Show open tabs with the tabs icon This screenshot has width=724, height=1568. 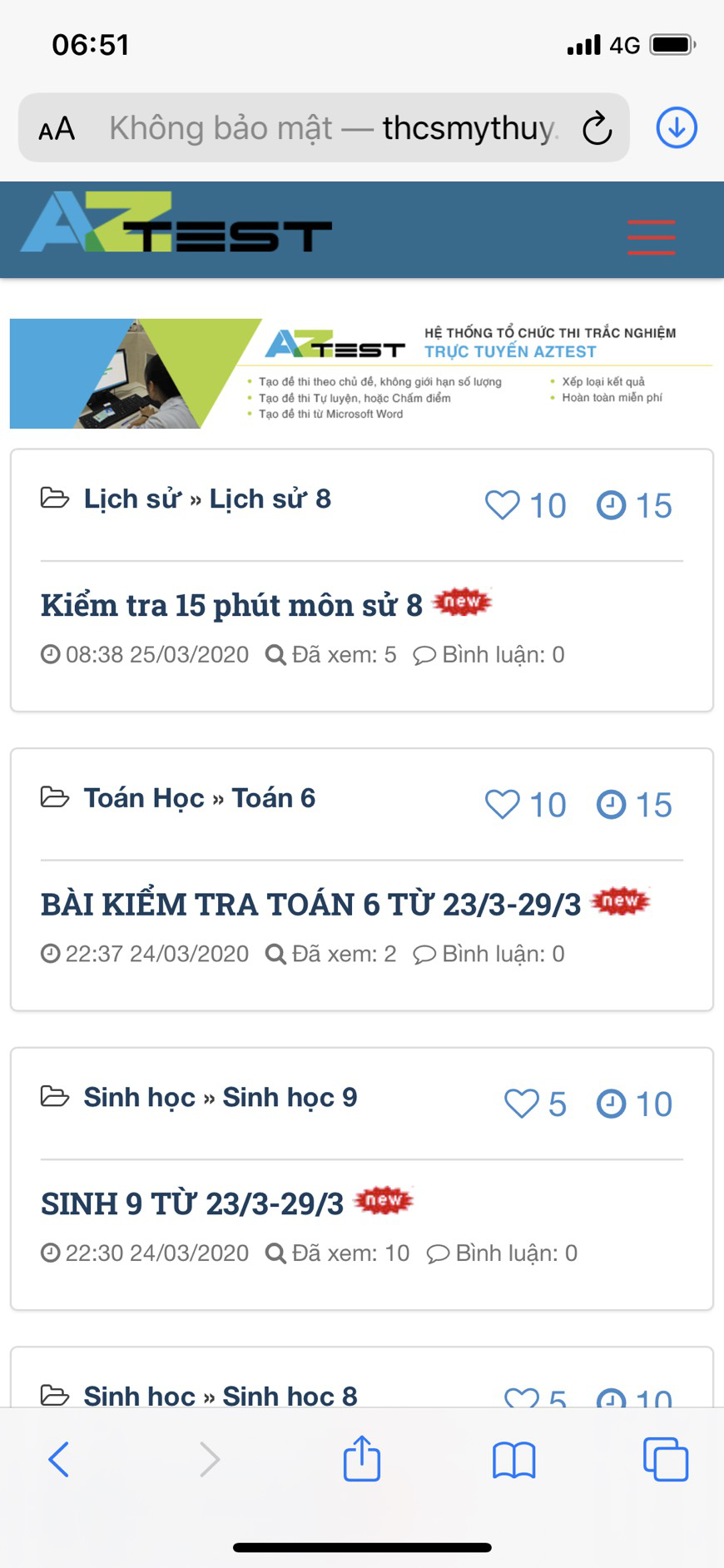[x=666, y=1459]
